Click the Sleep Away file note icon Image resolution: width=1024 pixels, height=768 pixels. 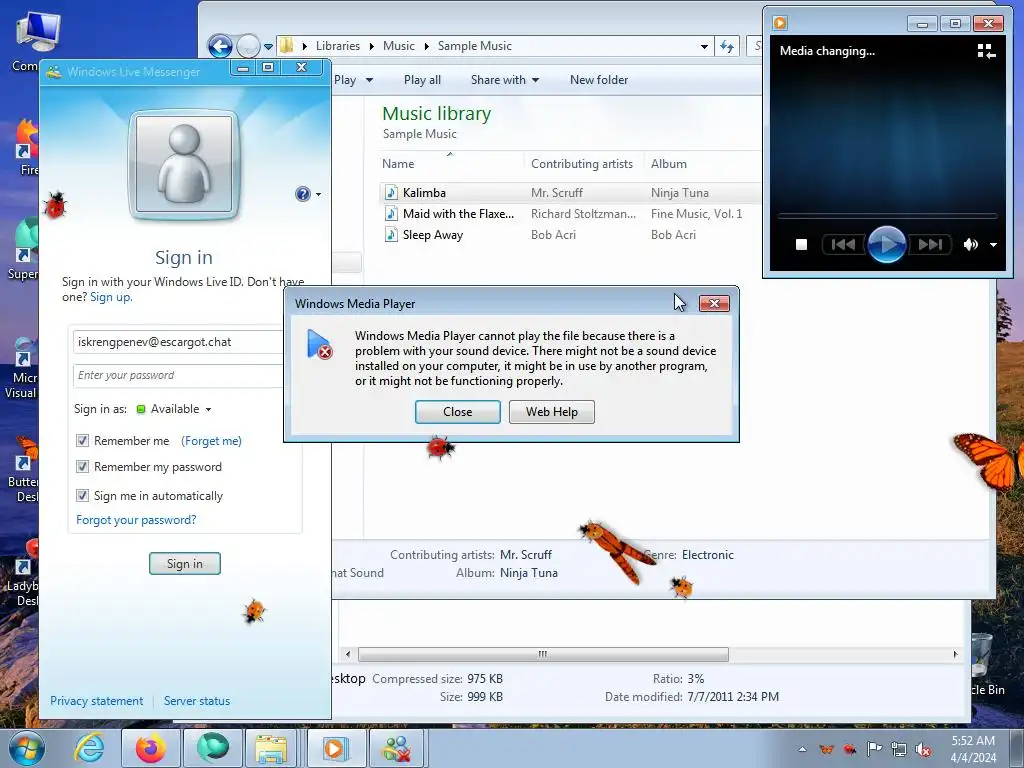point(391,234)
